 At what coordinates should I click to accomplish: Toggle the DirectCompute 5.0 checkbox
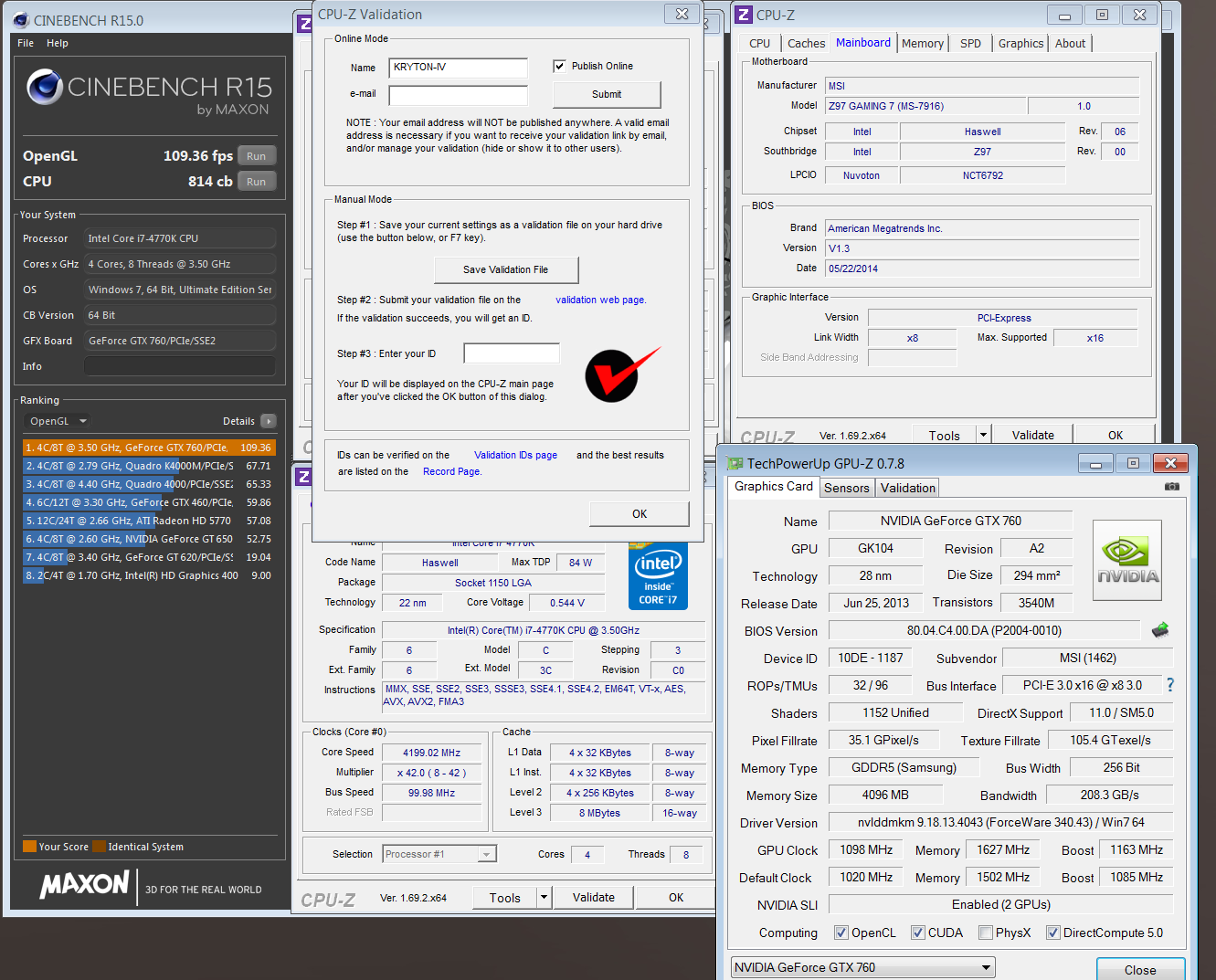[x=1053, y=933]
